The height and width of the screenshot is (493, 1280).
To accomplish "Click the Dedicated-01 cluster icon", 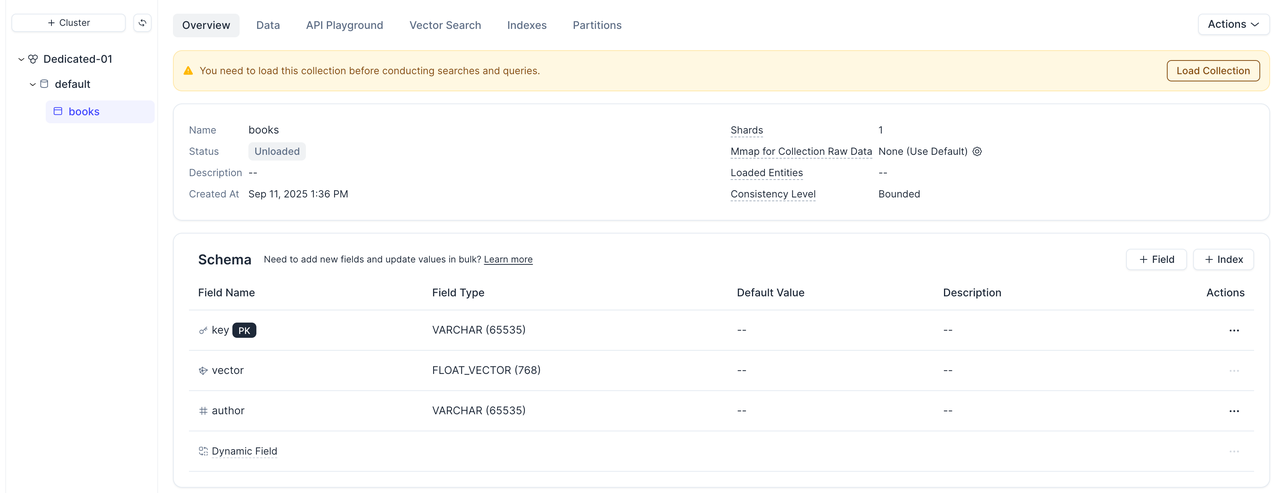I will tap(33, 60).
